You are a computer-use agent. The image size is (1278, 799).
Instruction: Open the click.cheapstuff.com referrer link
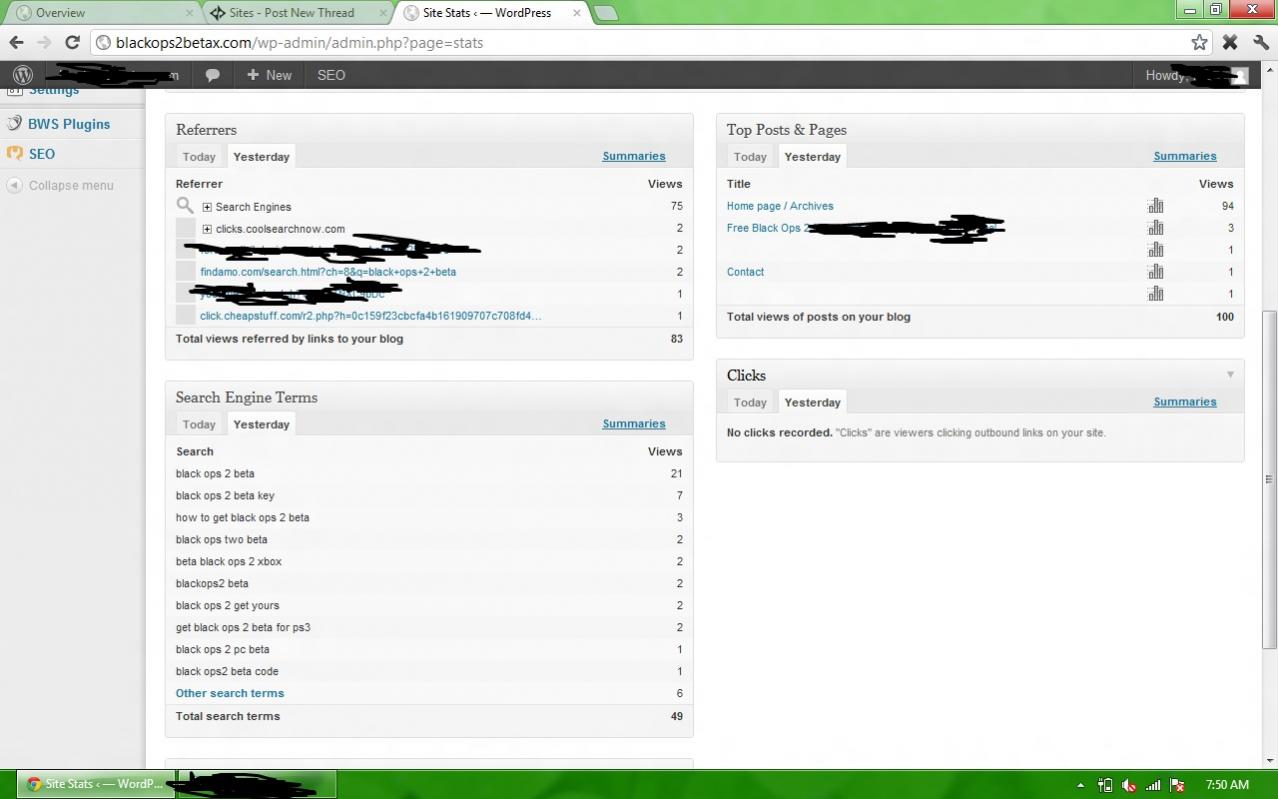(x=371, y=316)
